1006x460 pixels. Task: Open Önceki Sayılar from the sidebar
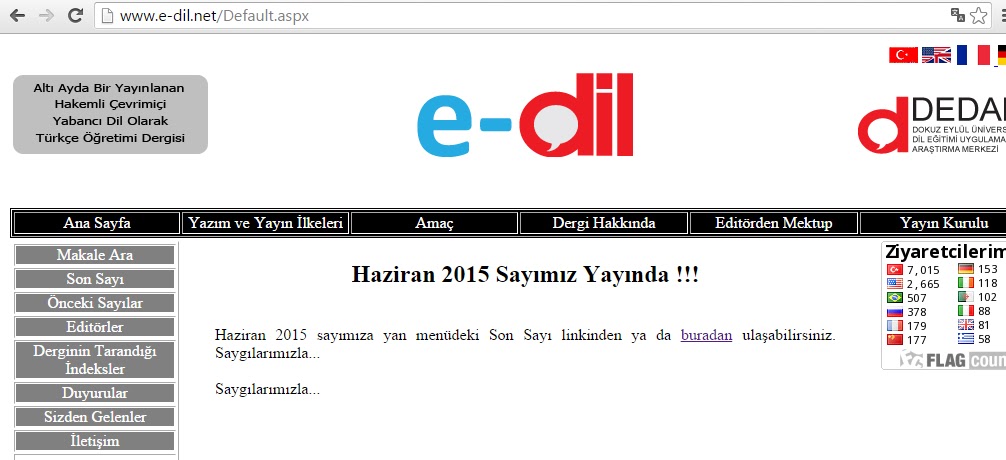click(95, 303)
